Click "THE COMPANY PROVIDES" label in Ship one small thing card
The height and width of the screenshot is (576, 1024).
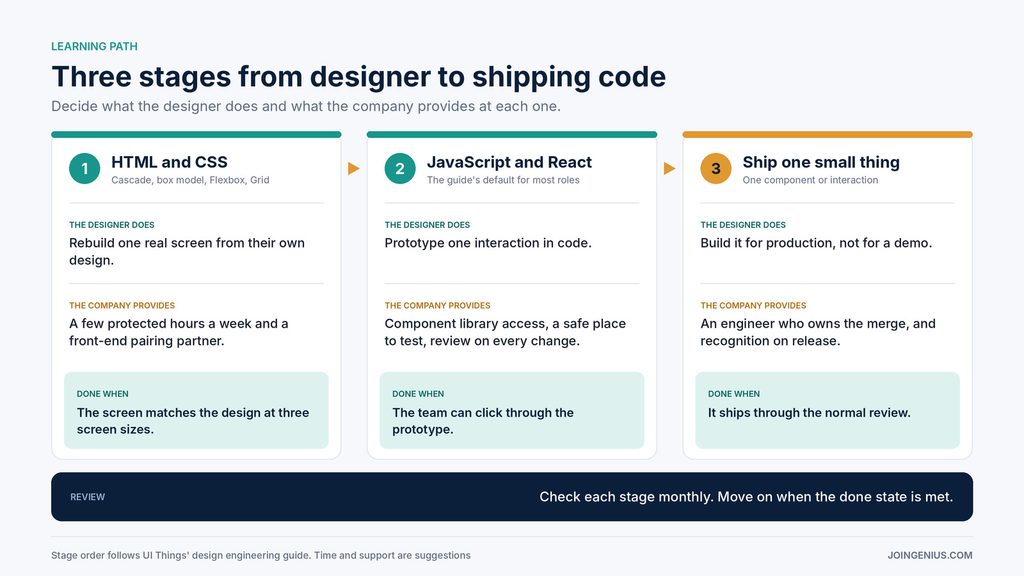point(754,306)
